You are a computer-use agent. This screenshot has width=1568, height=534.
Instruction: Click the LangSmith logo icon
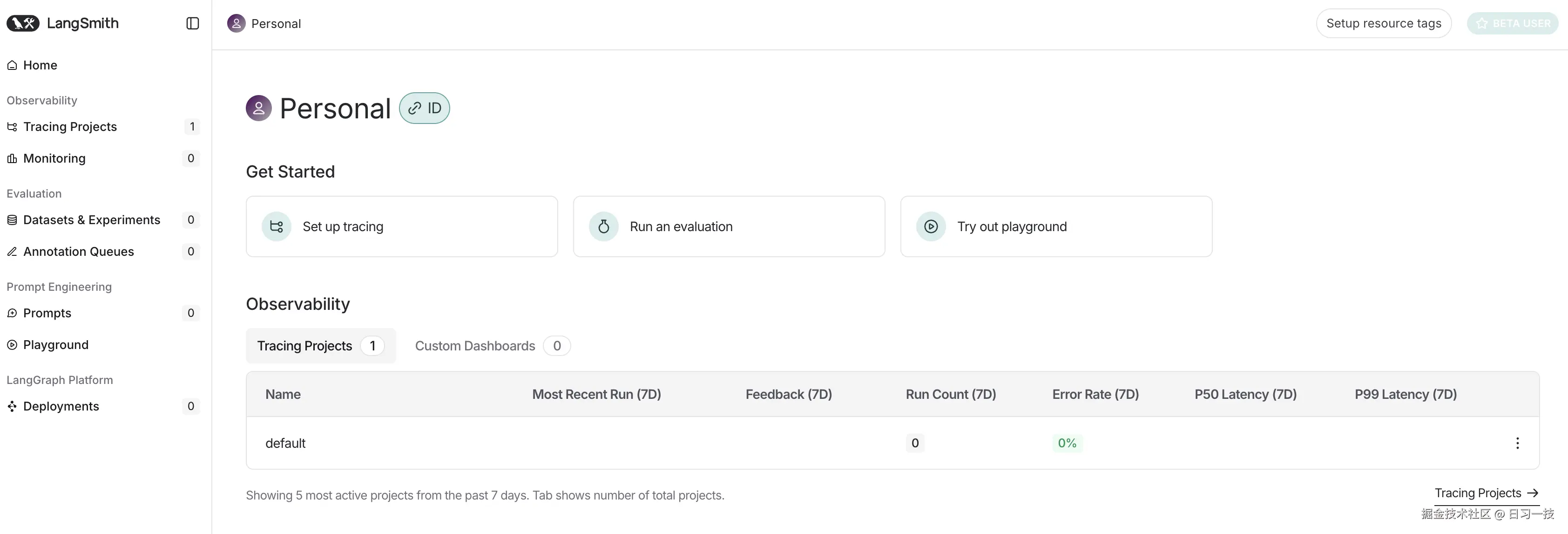(x=23, y=23)
